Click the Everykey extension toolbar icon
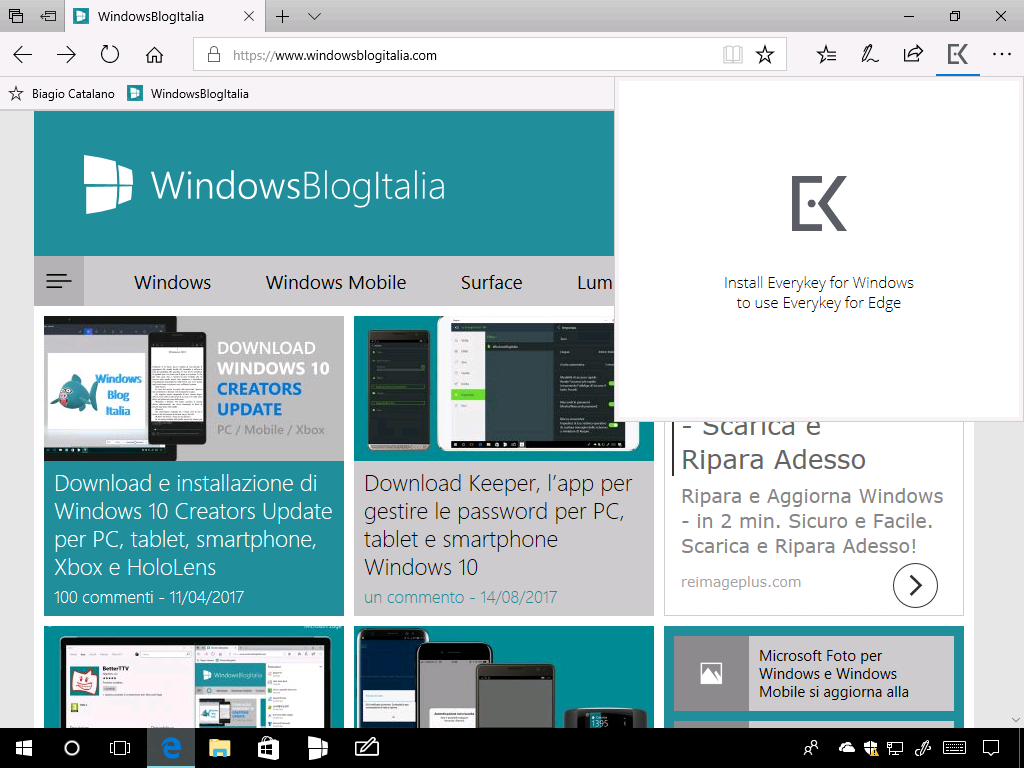The image size is (1024, 768). click(x=957, y=54)
